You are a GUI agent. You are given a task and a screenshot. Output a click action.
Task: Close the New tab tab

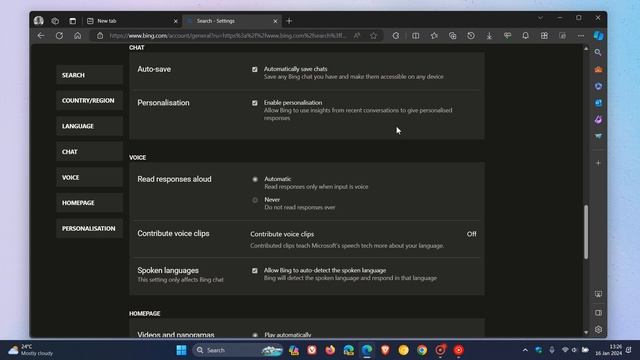176,21
